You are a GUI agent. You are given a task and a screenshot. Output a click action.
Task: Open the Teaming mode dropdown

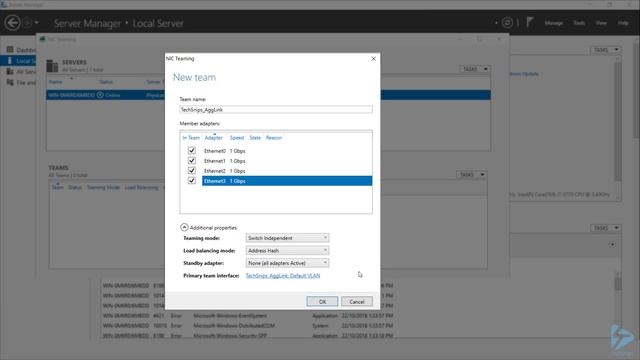tap(287, 238)
